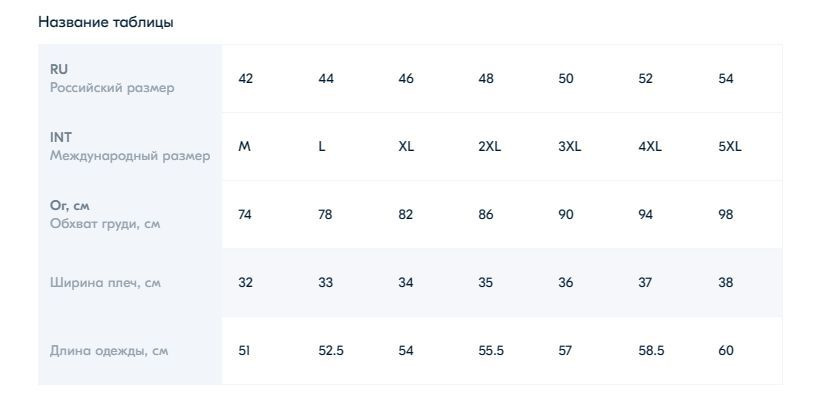
Task: Click international size M cell
Action: (x=244, y=147)
